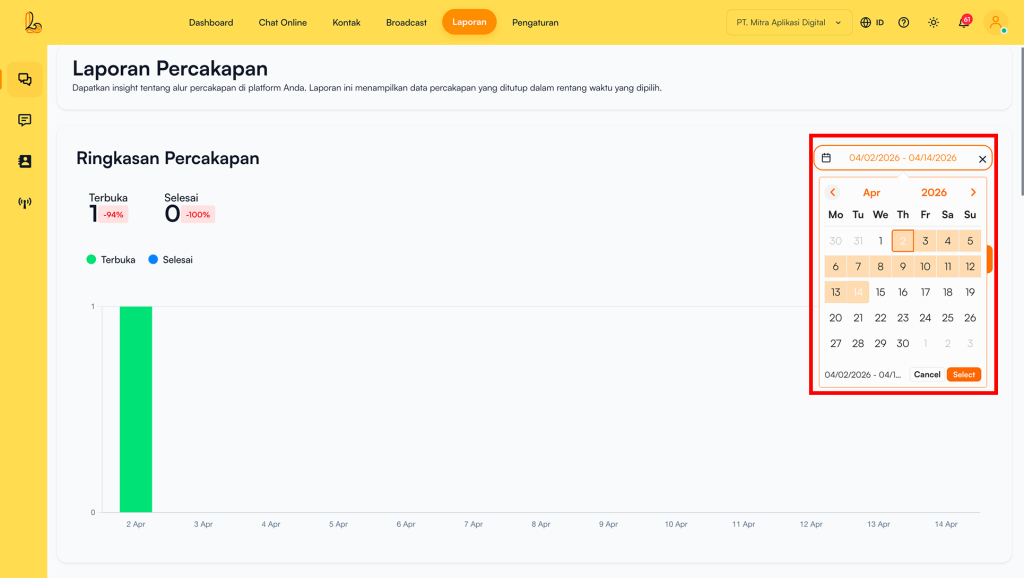Image resolution: width=1024 pixels, height=578 pixels.
Task: Open the conversations icon in left sidebar
Action: pyautogui.click(x=25, y=80)
